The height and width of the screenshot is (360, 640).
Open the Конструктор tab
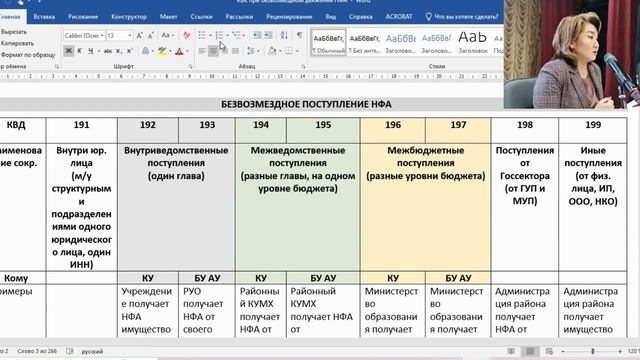point(129,17)
